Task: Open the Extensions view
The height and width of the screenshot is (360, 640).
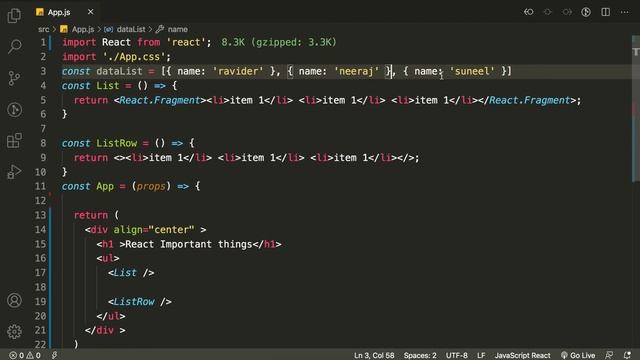Action: 14,140
